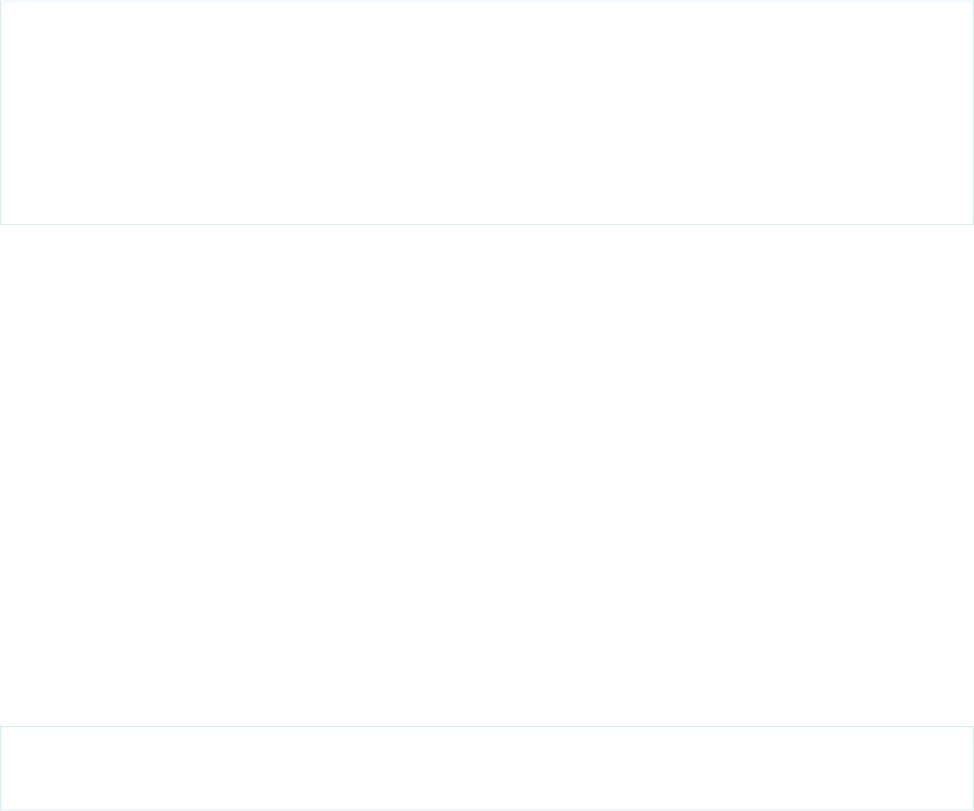Select the bottom empty panel's top border
The image size is (974, 811).
[487, 726]
